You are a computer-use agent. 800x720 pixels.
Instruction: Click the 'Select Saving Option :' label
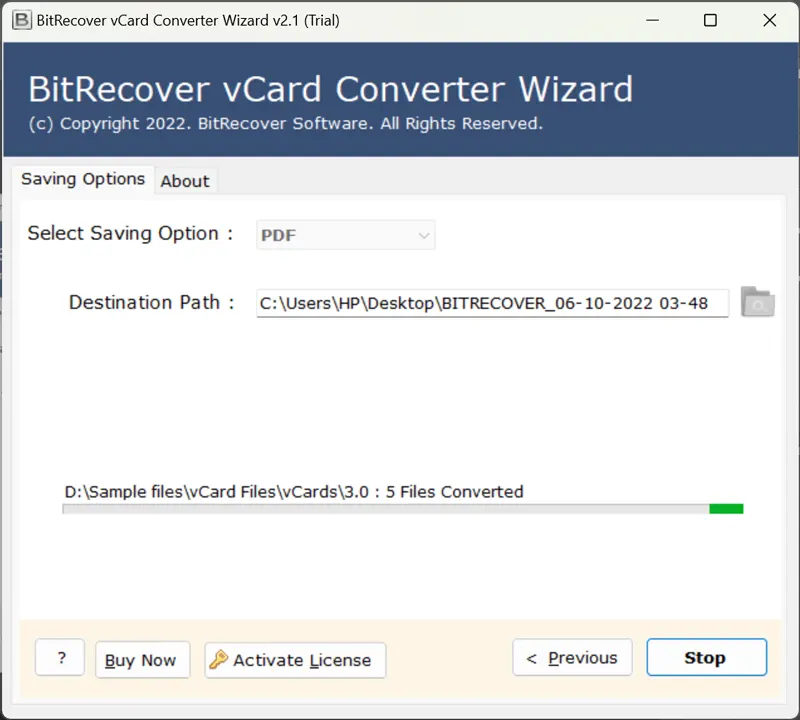pyautogui.click(x=130, y=233)
